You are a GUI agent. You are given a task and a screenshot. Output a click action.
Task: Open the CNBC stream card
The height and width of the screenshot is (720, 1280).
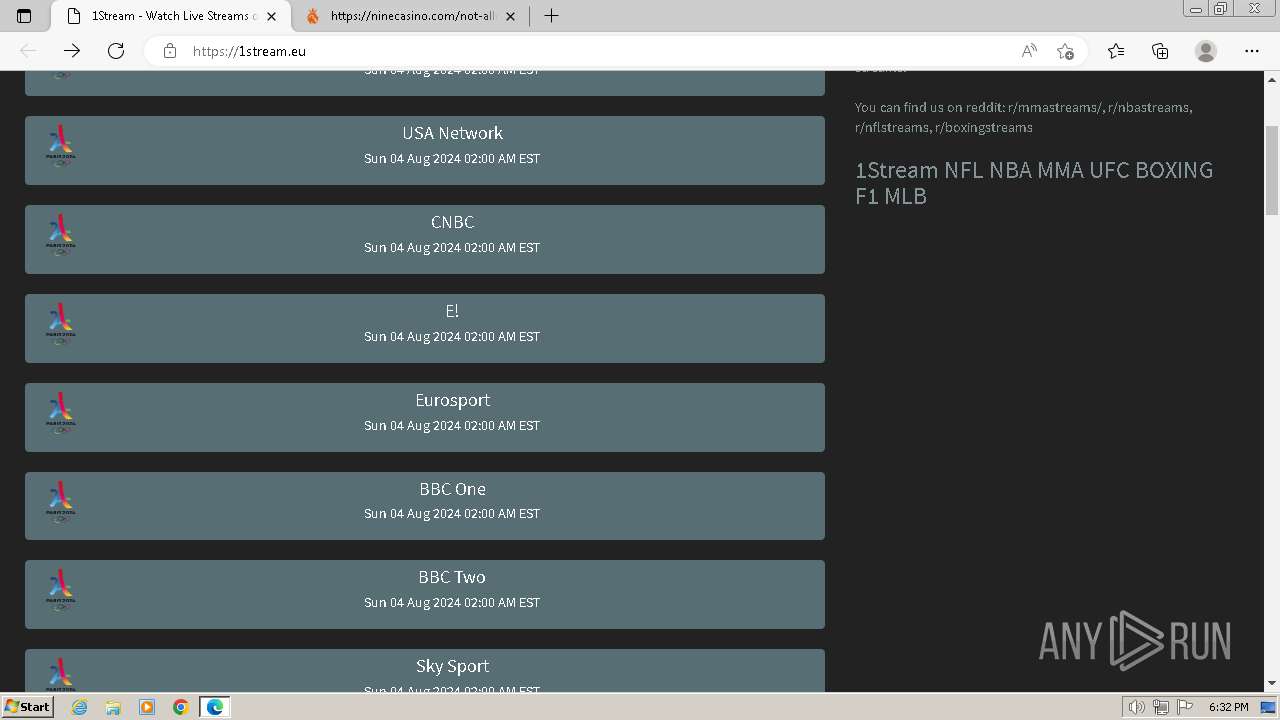(425, 239)
